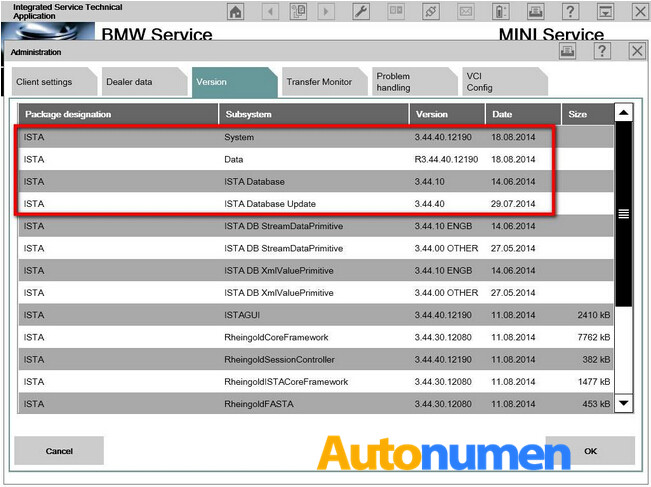Close the Administration dialog

[637, 51]
